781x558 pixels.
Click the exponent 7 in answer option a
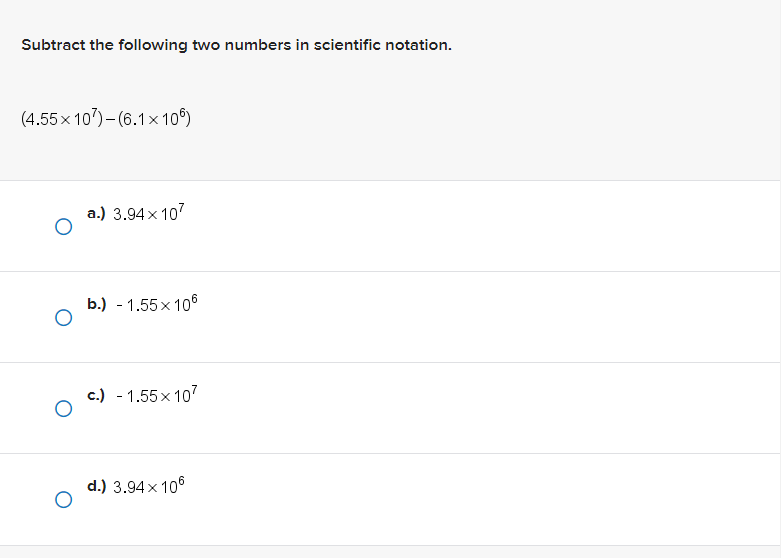pyautogui.click(x=182, y=207)
